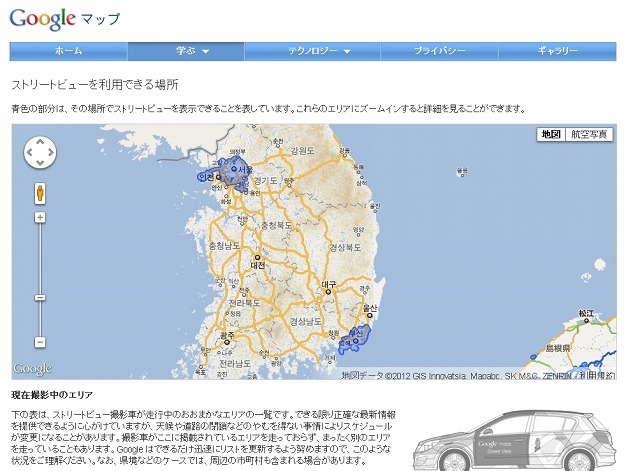This screenshot has height=471, width=640.
Task: Click the 경기도 province label
Action: [265, 180]
